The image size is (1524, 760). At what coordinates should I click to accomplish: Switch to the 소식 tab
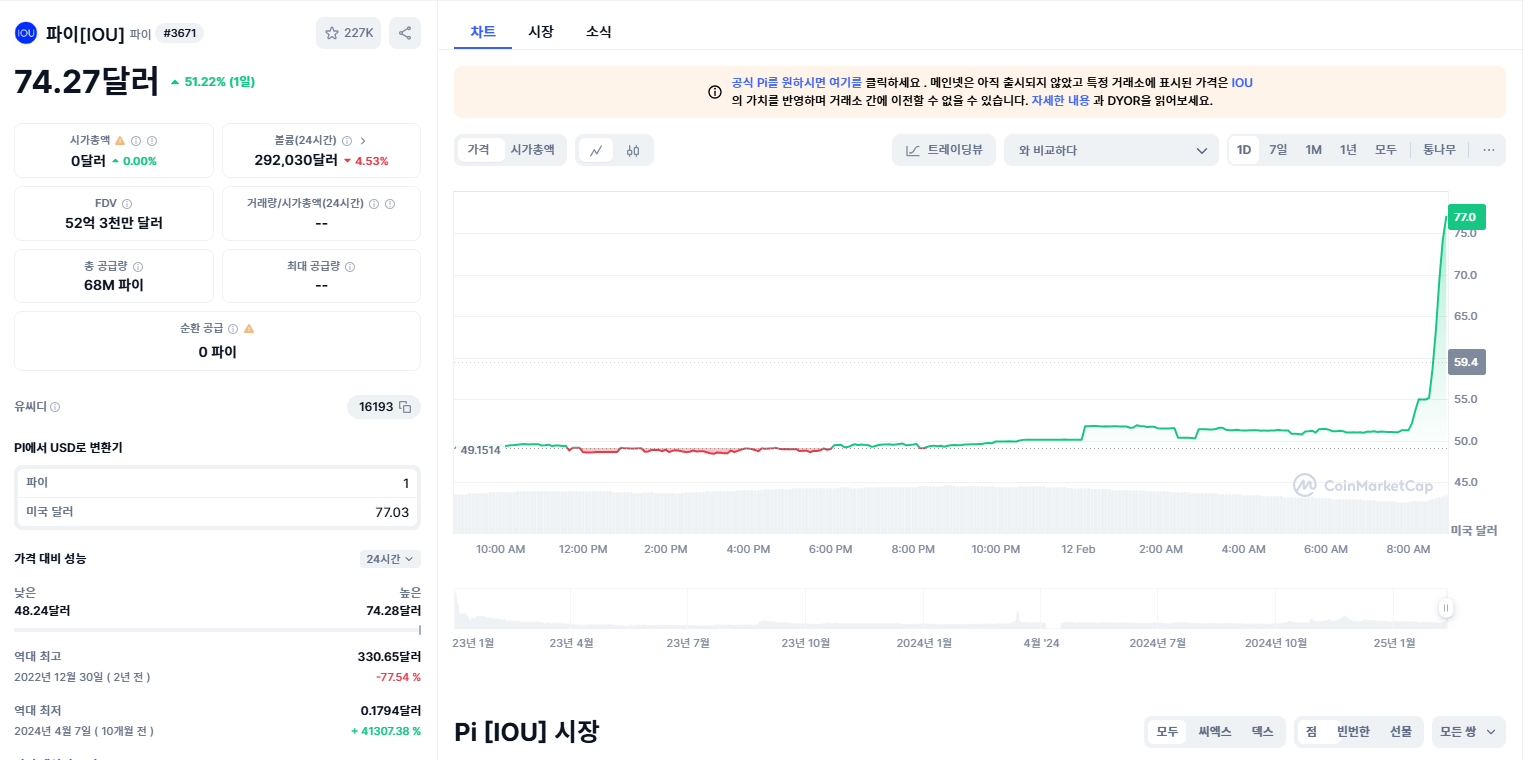(x=599, y=32)
